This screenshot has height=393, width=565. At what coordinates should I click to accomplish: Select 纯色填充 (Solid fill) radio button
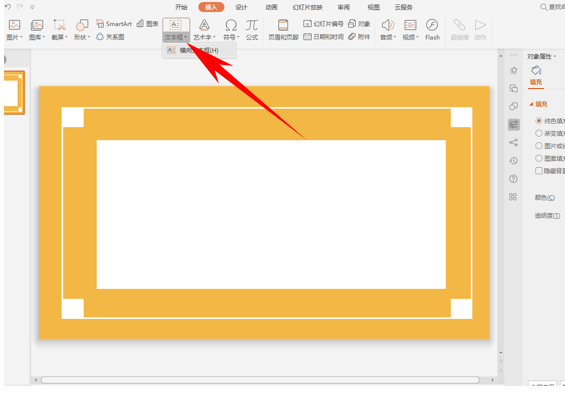pos(539,121)
